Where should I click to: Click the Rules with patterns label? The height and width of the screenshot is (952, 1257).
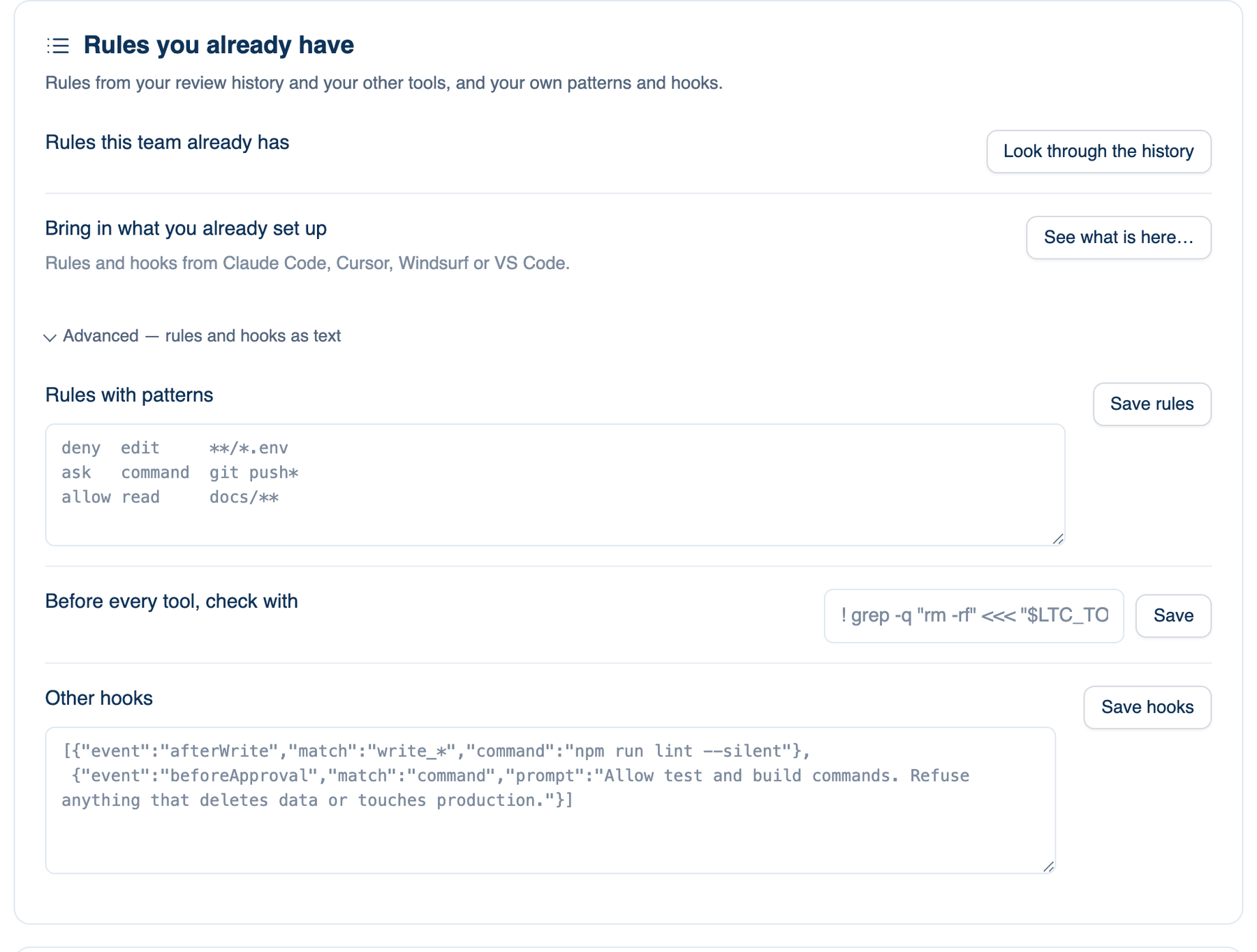129,395
